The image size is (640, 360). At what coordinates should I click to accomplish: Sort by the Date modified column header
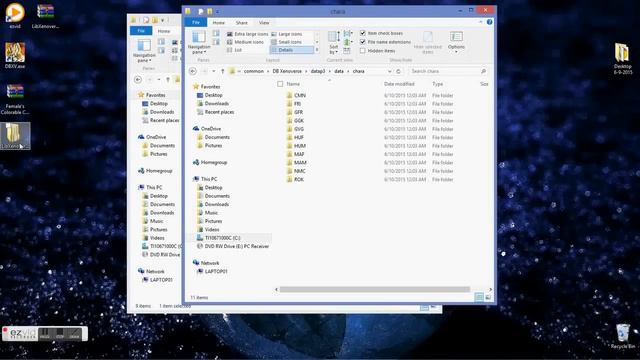coord(399,84)
